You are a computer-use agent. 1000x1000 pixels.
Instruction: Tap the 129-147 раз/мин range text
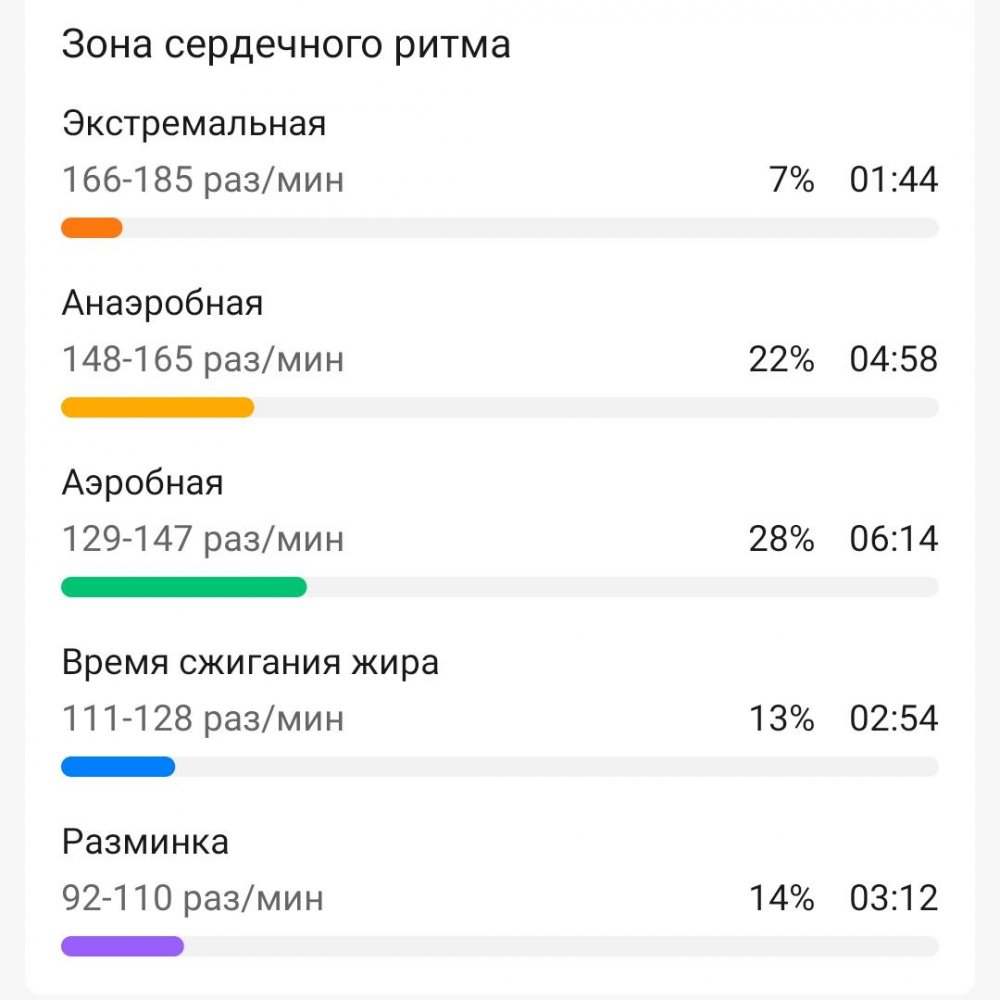[x=203, y=539]
